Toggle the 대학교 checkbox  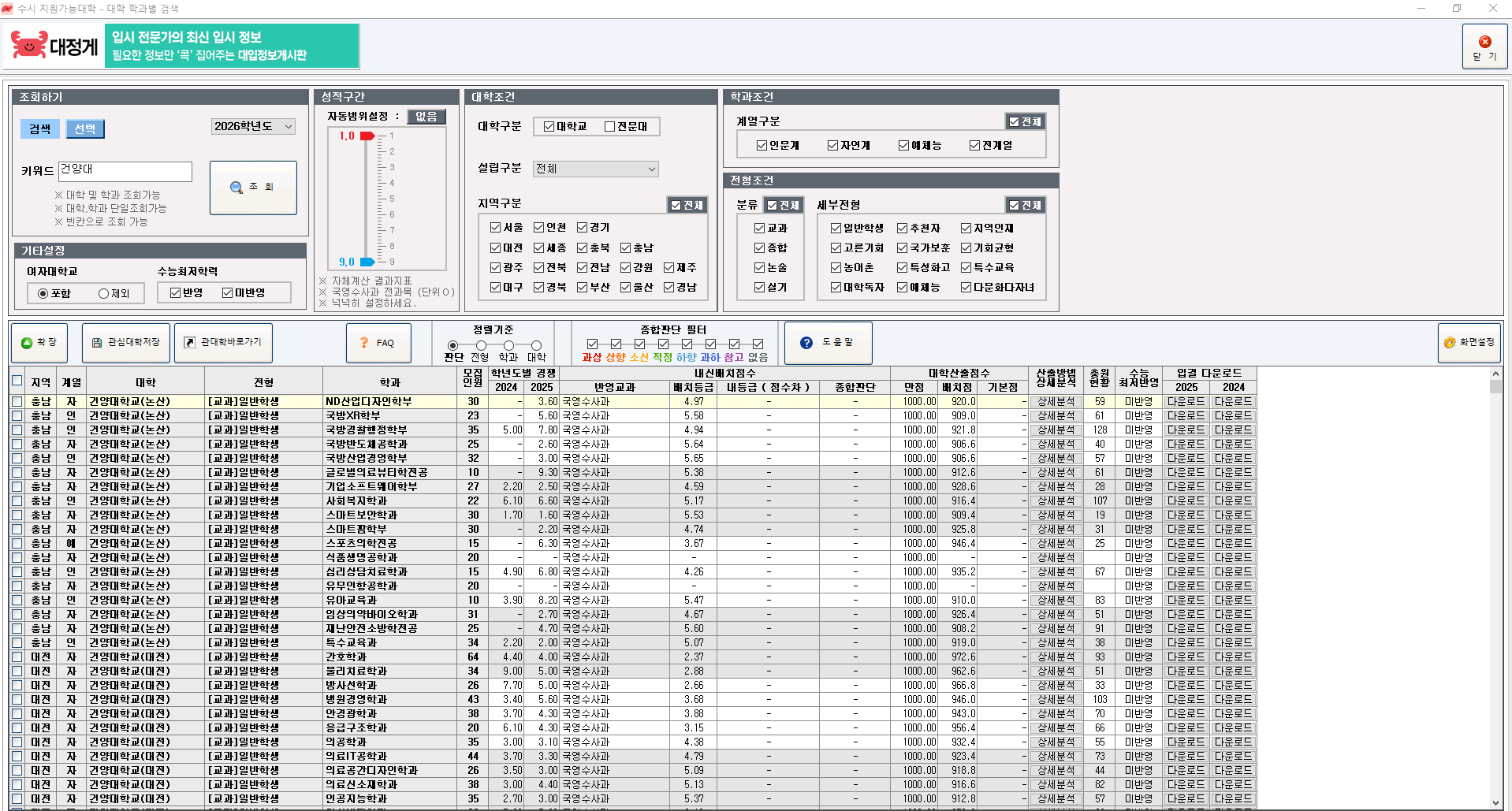pyautogui.click(x=549, y=126)
